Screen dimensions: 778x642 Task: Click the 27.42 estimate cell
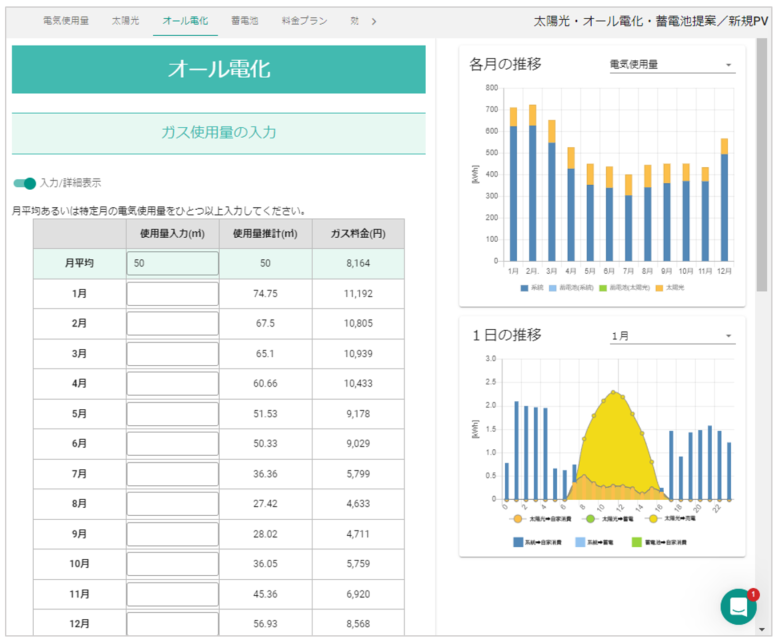coord(265,504)
